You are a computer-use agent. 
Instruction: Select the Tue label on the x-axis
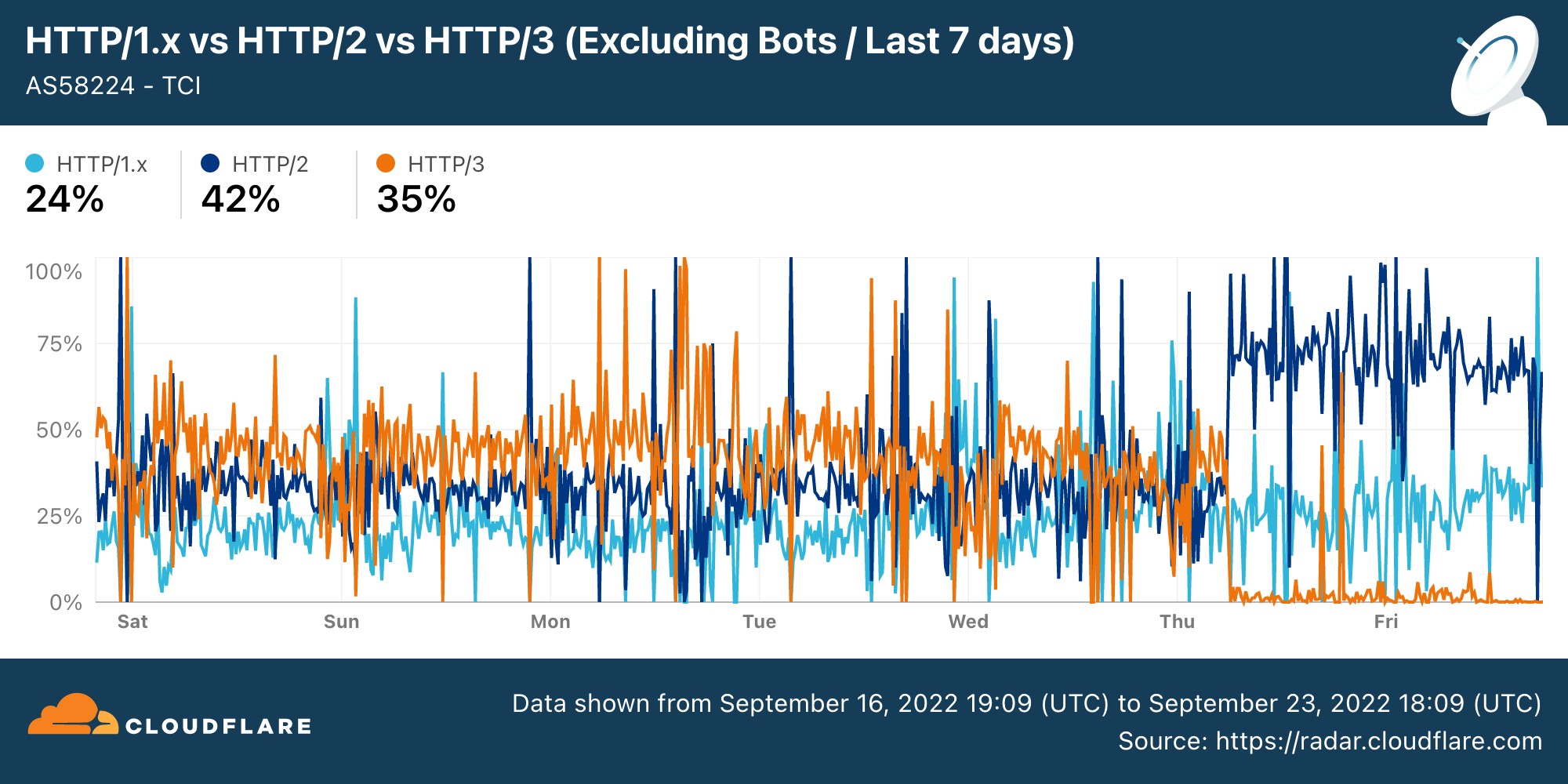click(x=760, y=622)
